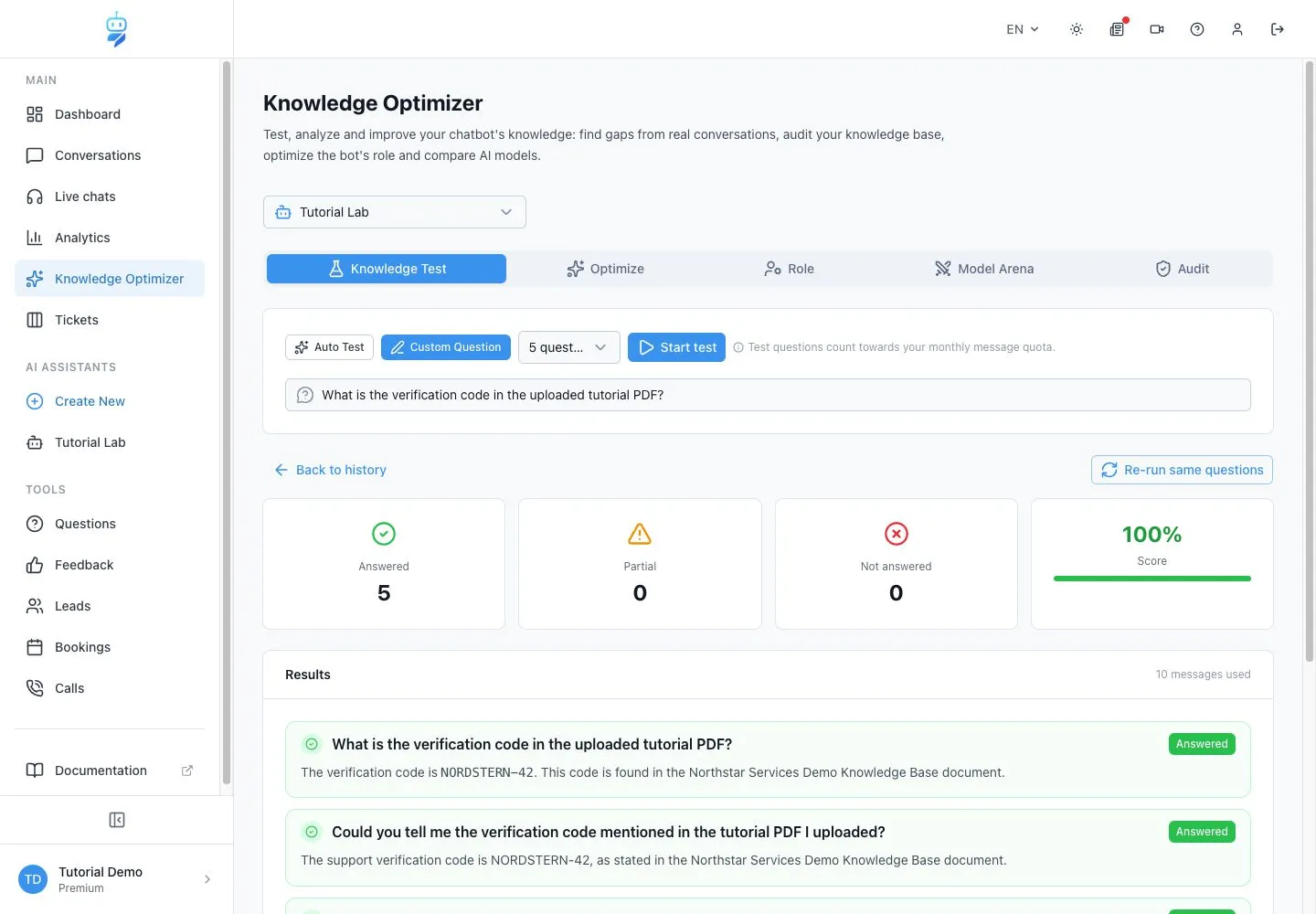Open the Tutorial Lab chatbot selector dropdown

click(x=395, y=212)
